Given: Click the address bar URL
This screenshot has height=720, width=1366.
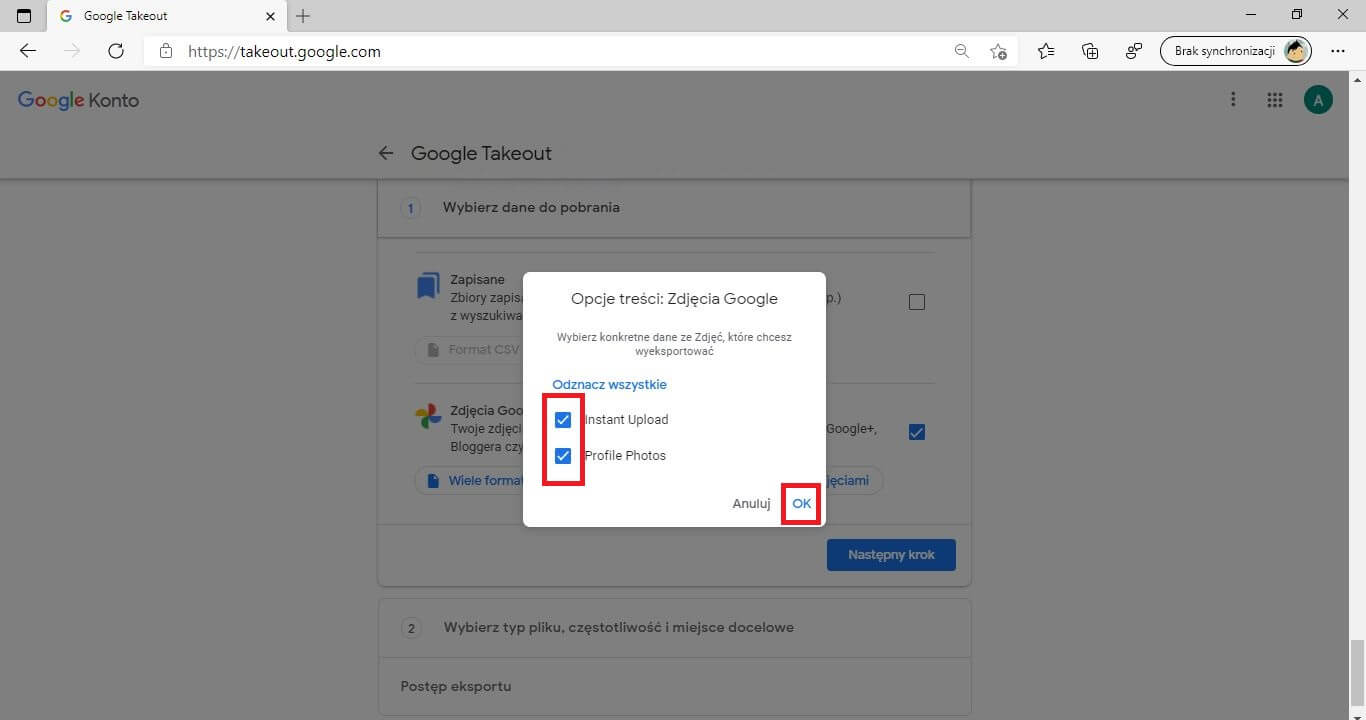Looking at the screenshot, I should (284, 51).
